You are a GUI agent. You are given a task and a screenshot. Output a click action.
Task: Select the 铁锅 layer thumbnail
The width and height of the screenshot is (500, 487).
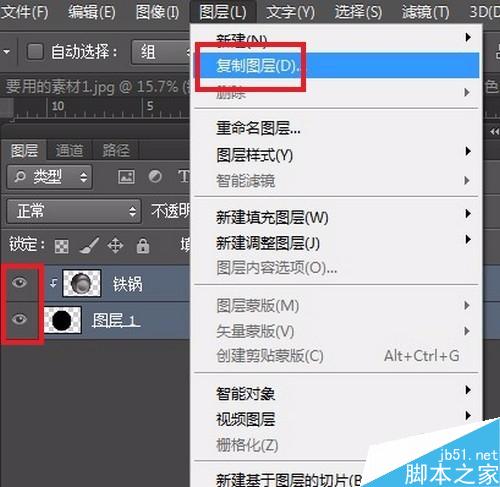(82, 283)
